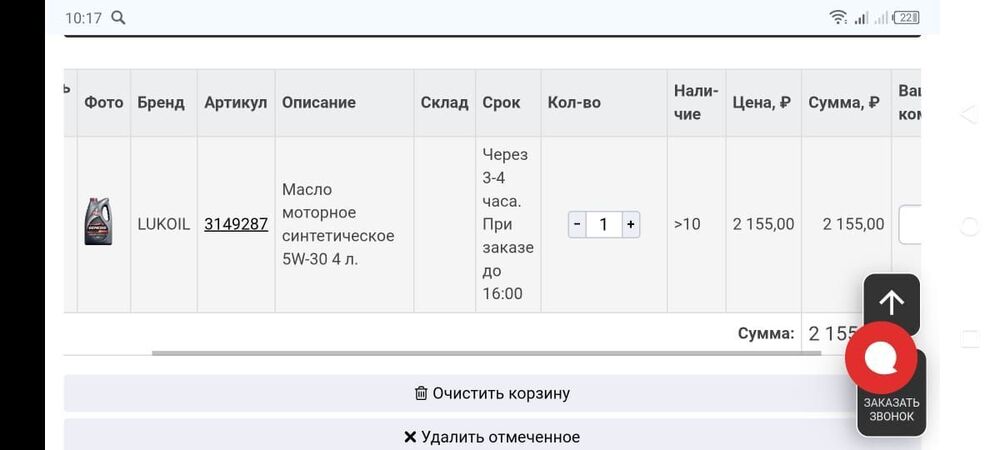Tap the Android recent apps square

[x=969, y=338]
